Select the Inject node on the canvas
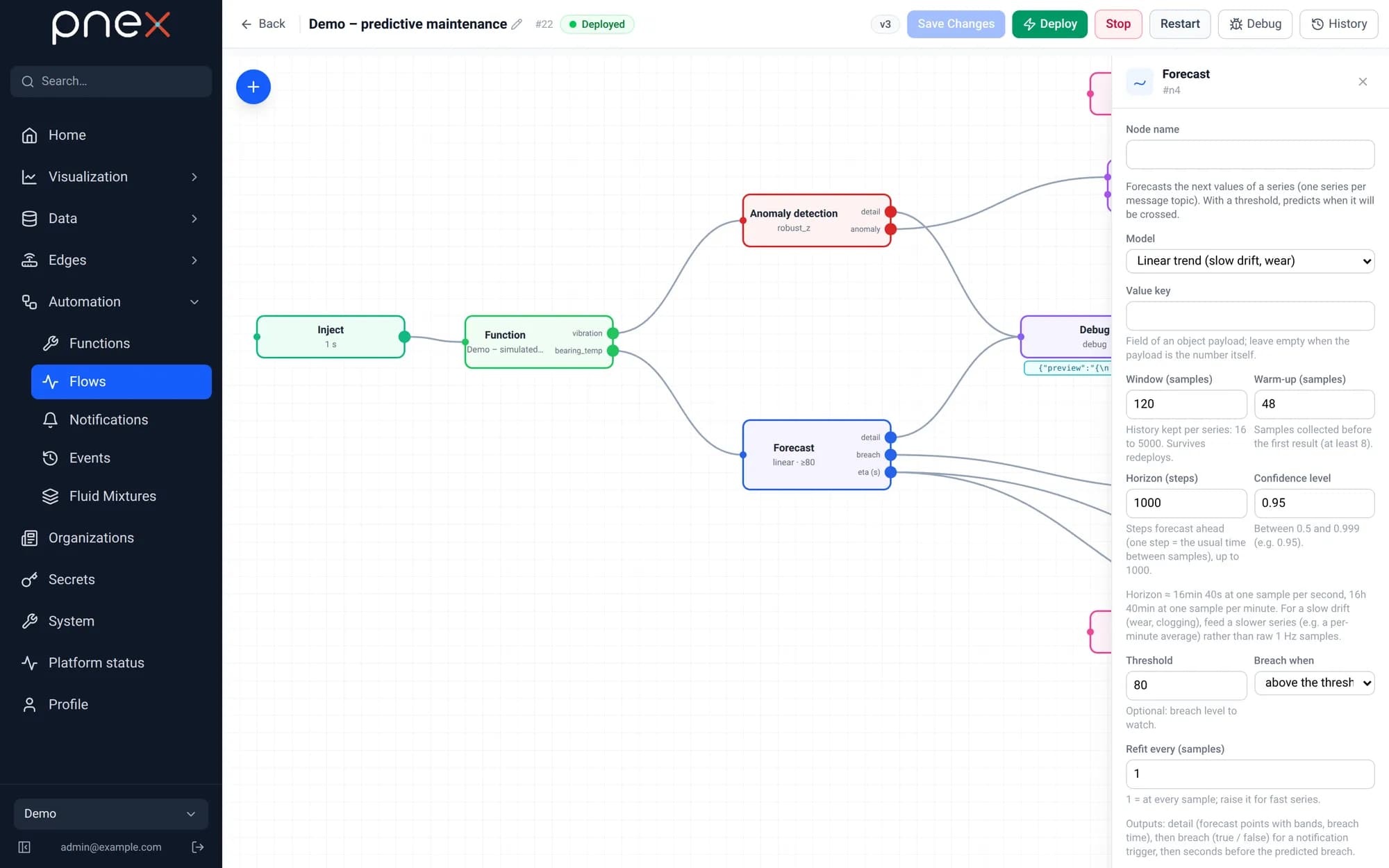Viewport: 1389px width, 868px height. pyautogui.click(x=331, y=337)
